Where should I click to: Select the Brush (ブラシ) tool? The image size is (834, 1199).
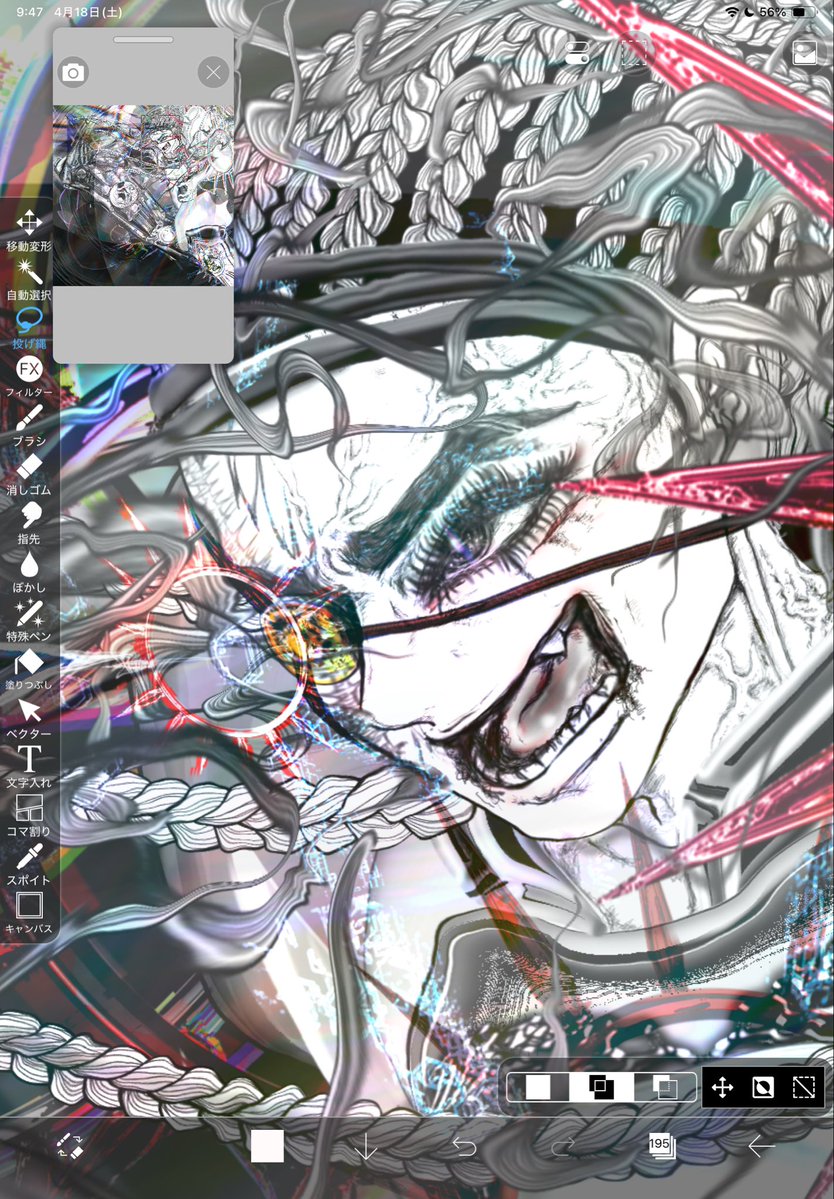32,419
